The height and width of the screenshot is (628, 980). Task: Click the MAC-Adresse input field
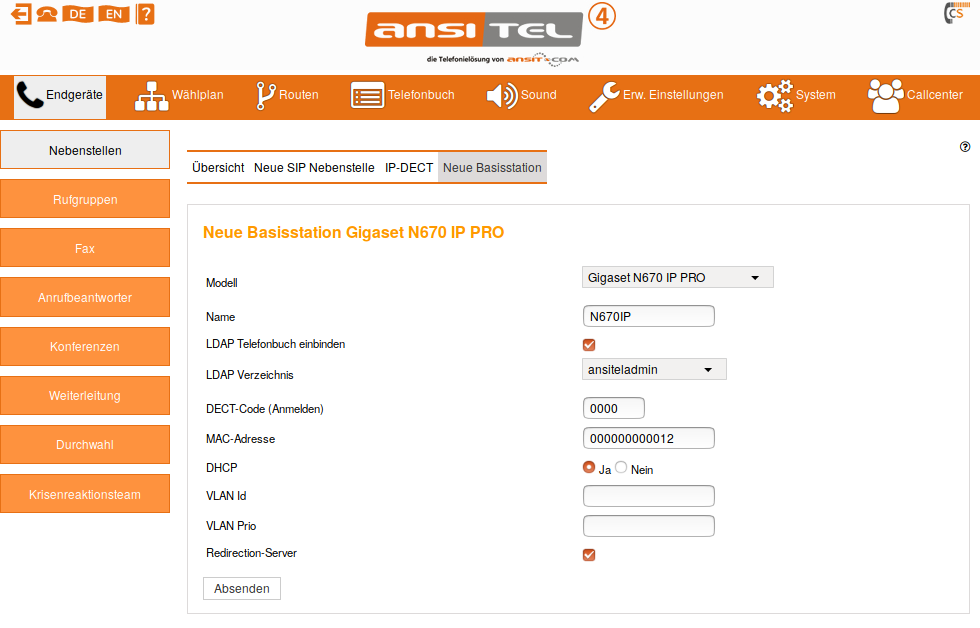(648, 438)
